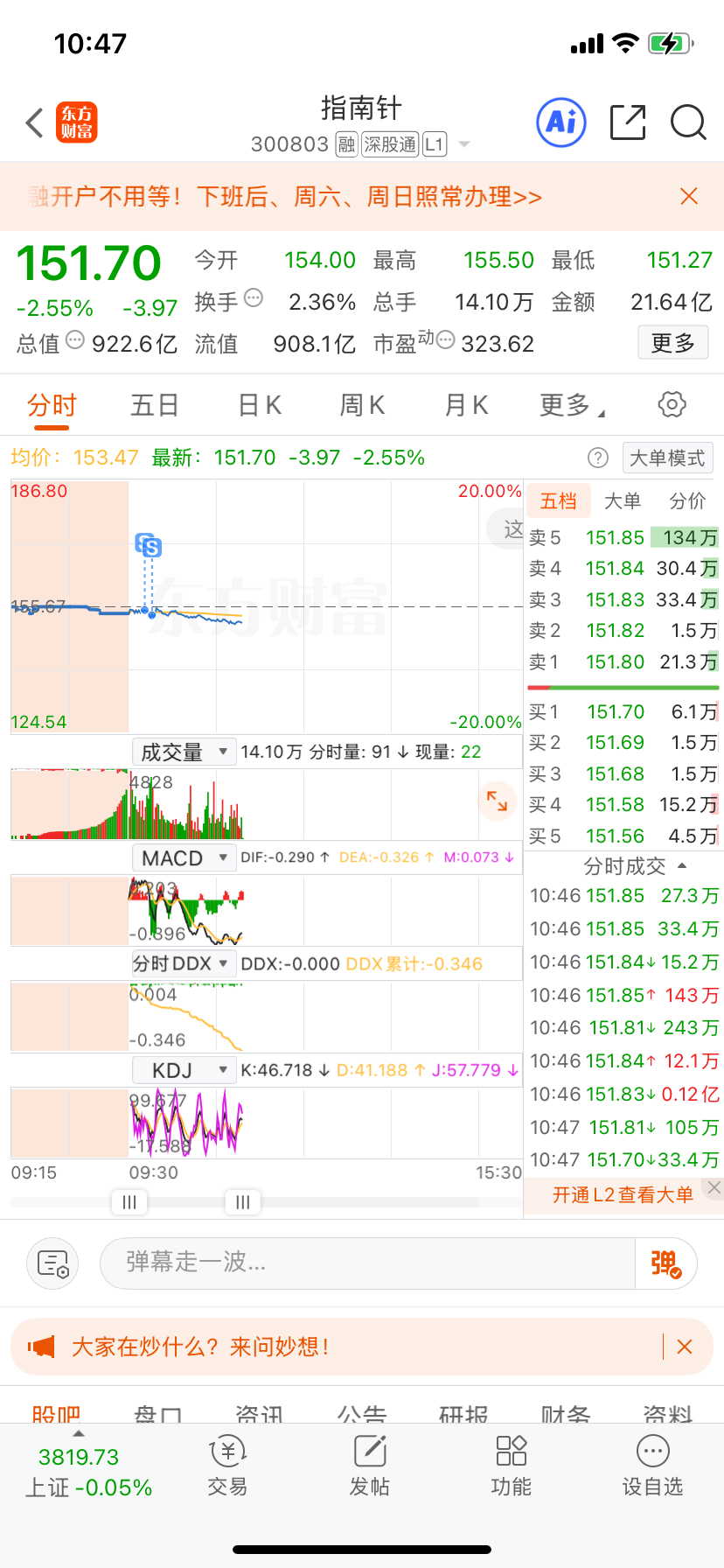Tap the 总值 info icon
The width and height of the screenshot is (724, 1568).
click(75, 339)
